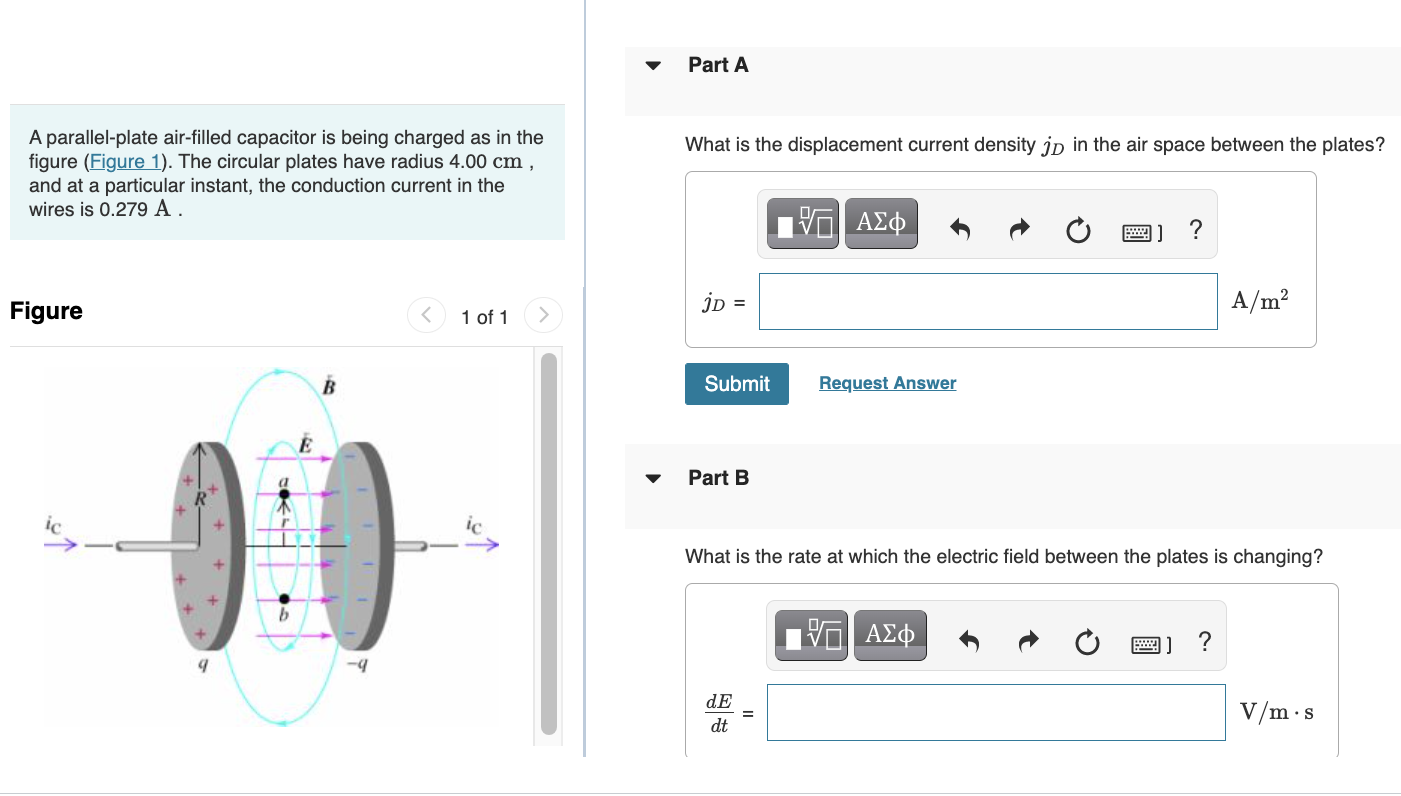Submit the Part A answer
The image size is (1401, 796).
click(x=737, y=383)
